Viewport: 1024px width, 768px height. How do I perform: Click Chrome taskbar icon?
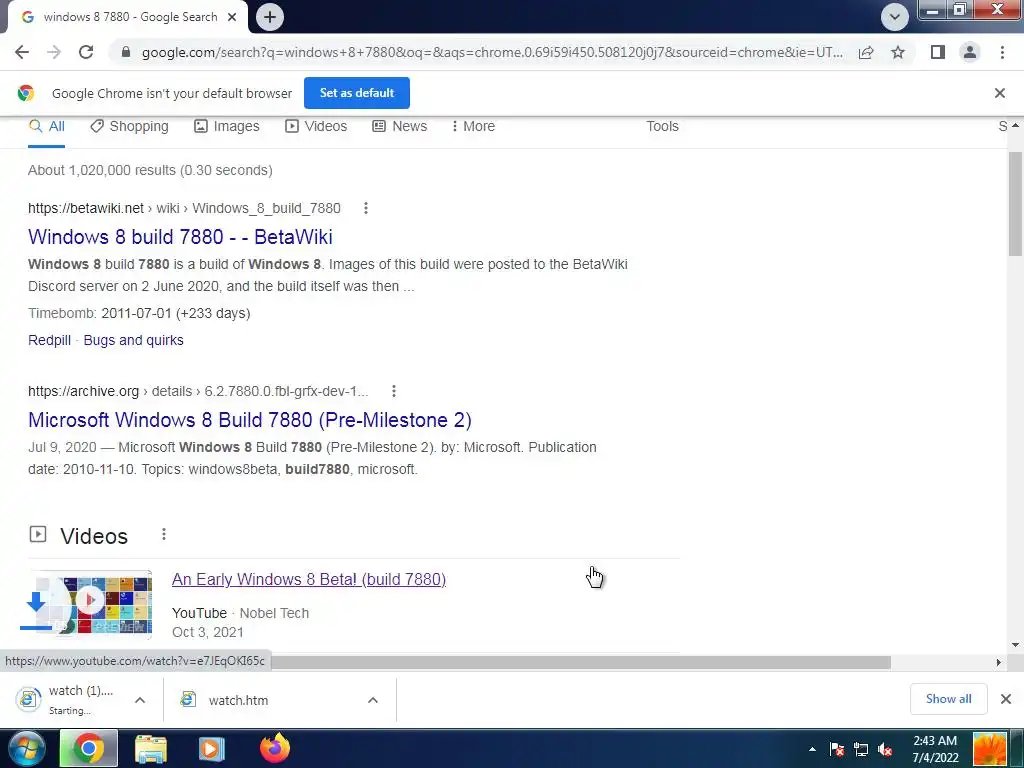(89, 748)
